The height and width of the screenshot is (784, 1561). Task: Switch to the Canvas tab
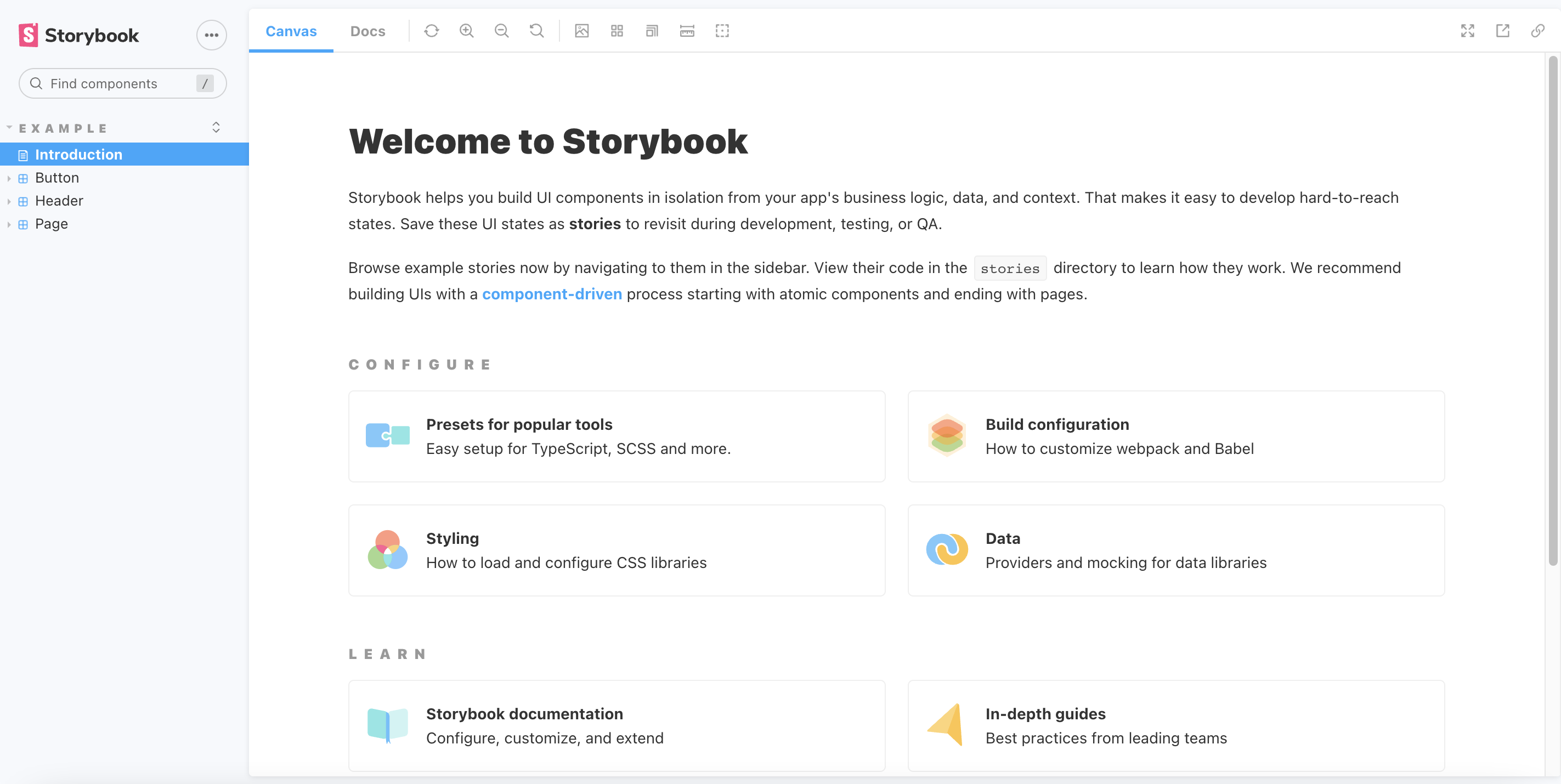[291, 31]
